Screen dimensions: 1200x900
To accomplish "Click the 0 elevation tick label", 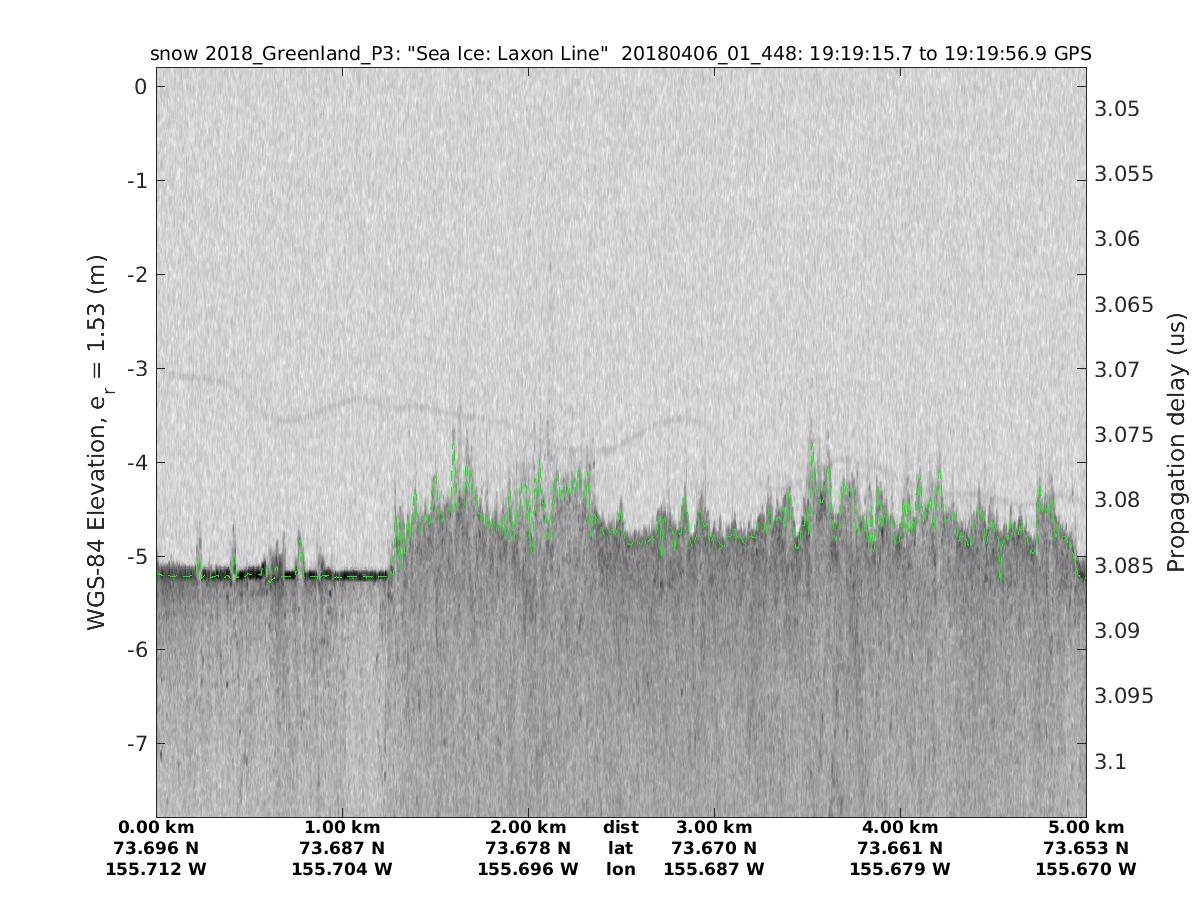I will (x=141, y=87).
